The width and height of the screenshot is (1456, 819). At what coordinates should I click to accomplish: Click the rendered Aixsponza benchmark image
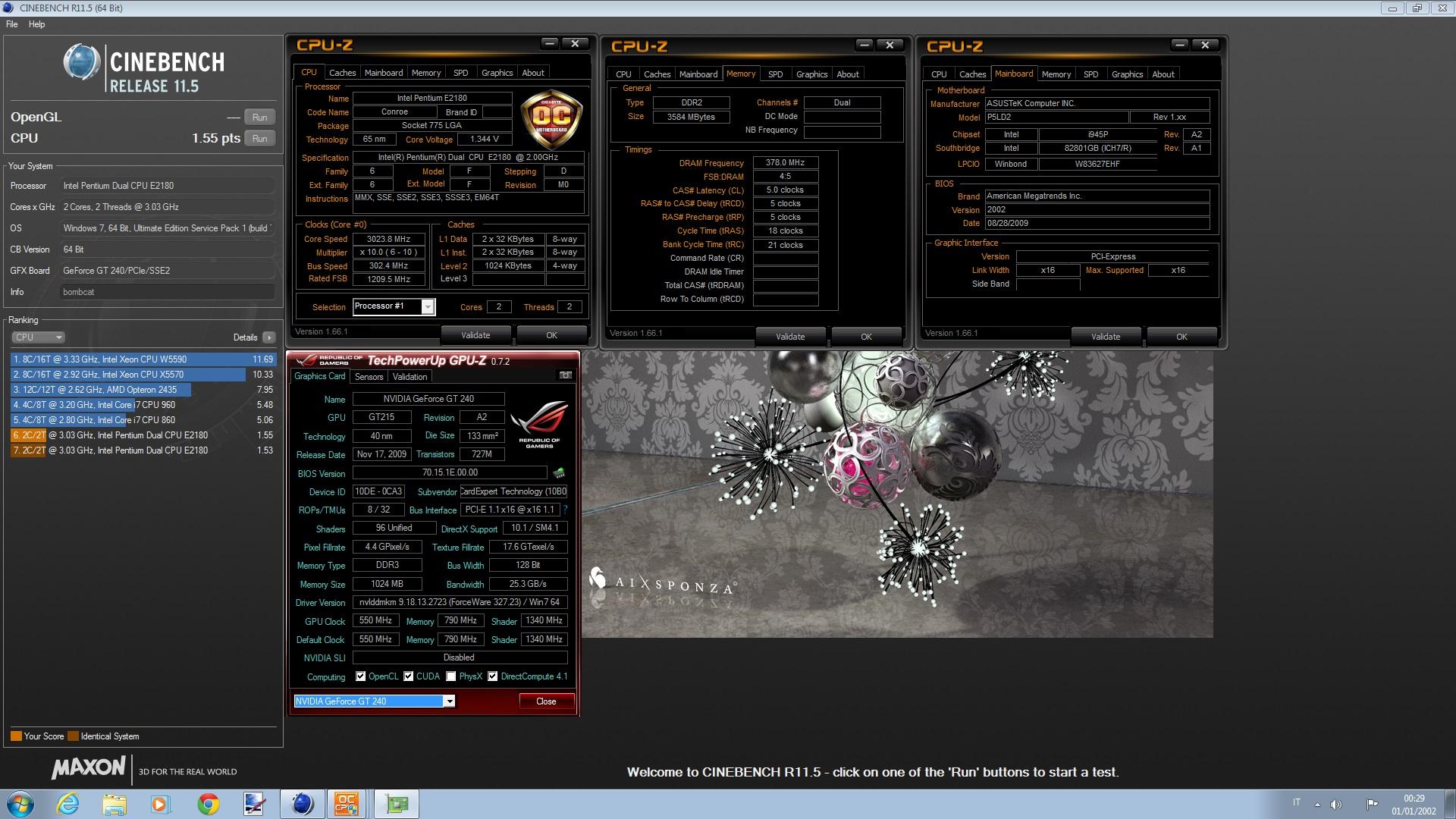[x=898, y=494]
